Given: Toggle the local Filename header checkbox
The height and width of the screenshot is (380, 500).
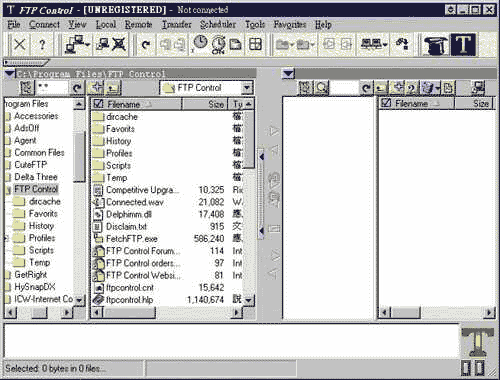Looking at the screenshot, I should click(98, 104).
